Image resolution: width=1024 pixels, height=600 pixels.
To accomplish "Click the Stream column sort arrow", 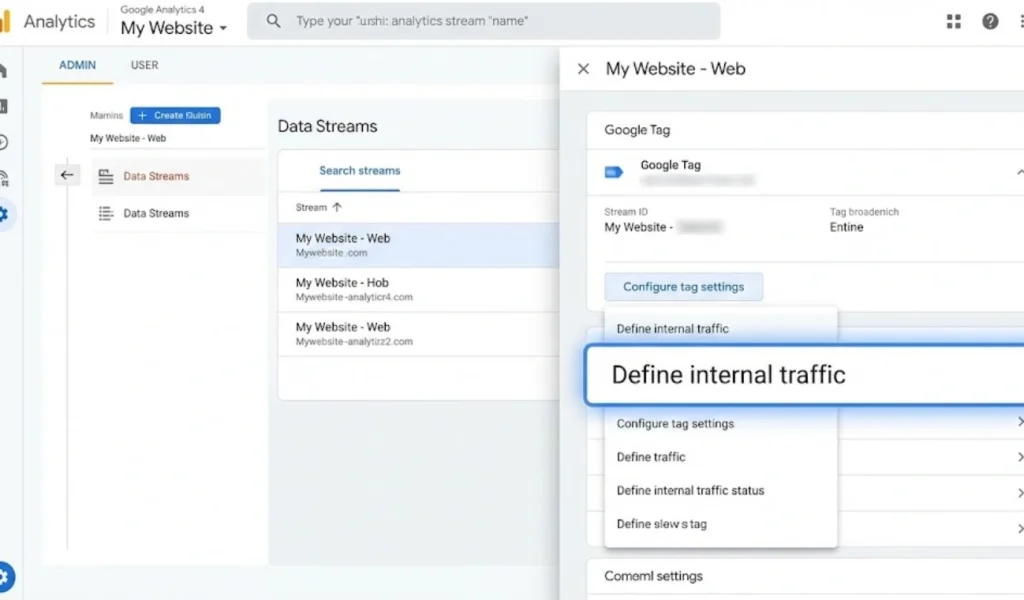I will pos(337,207).
